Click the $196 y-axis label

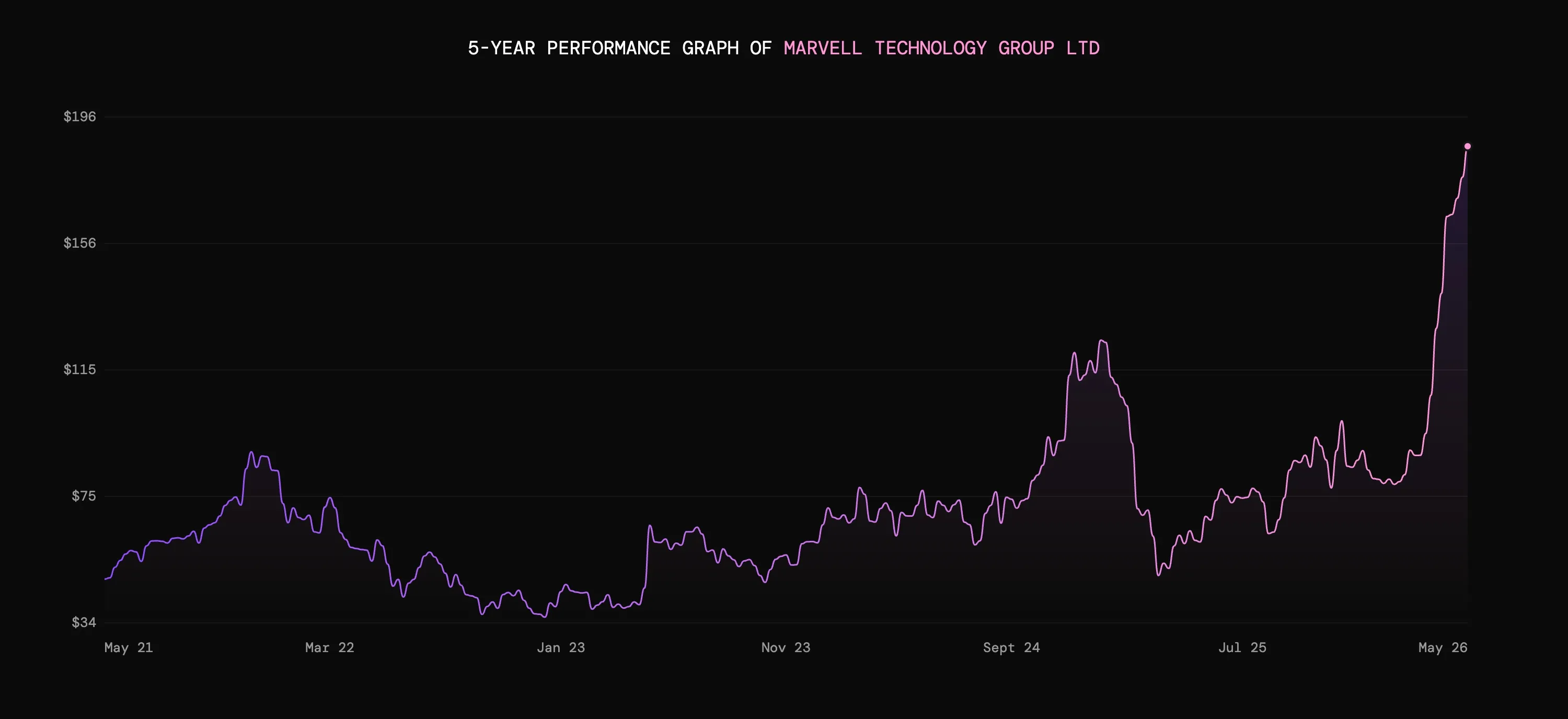coord(80,116)
